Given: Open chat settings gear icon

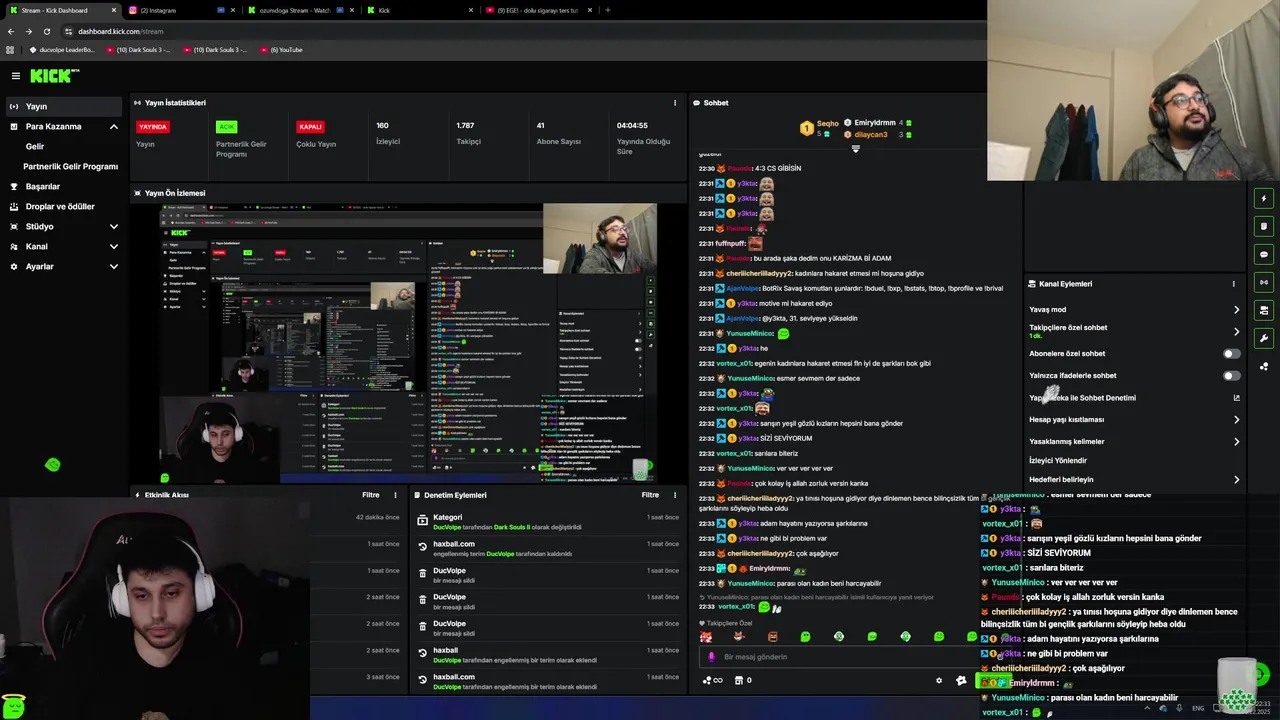Looking at the screenshot, I should (x=939, y=680).
